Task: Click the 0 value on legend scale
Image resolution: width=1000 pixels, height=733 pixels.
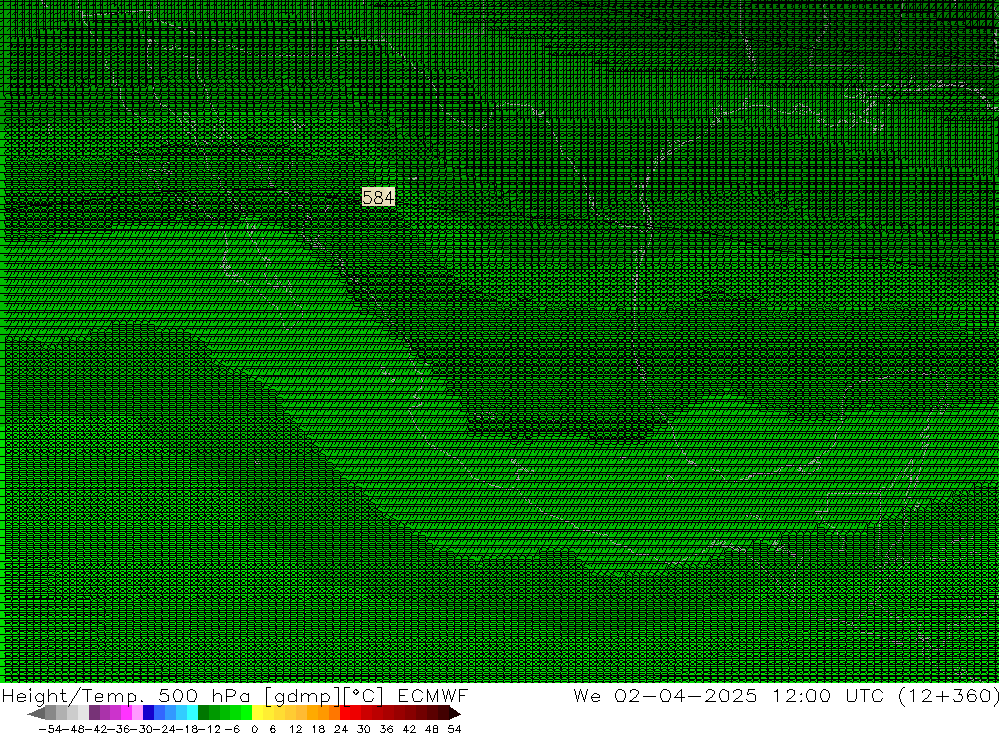Action: 254,729
